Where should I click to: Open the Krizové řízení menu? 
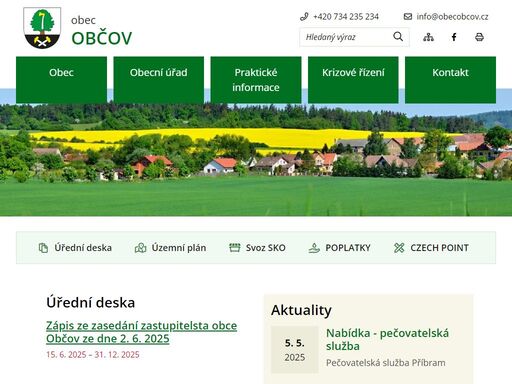coord(353,80)
